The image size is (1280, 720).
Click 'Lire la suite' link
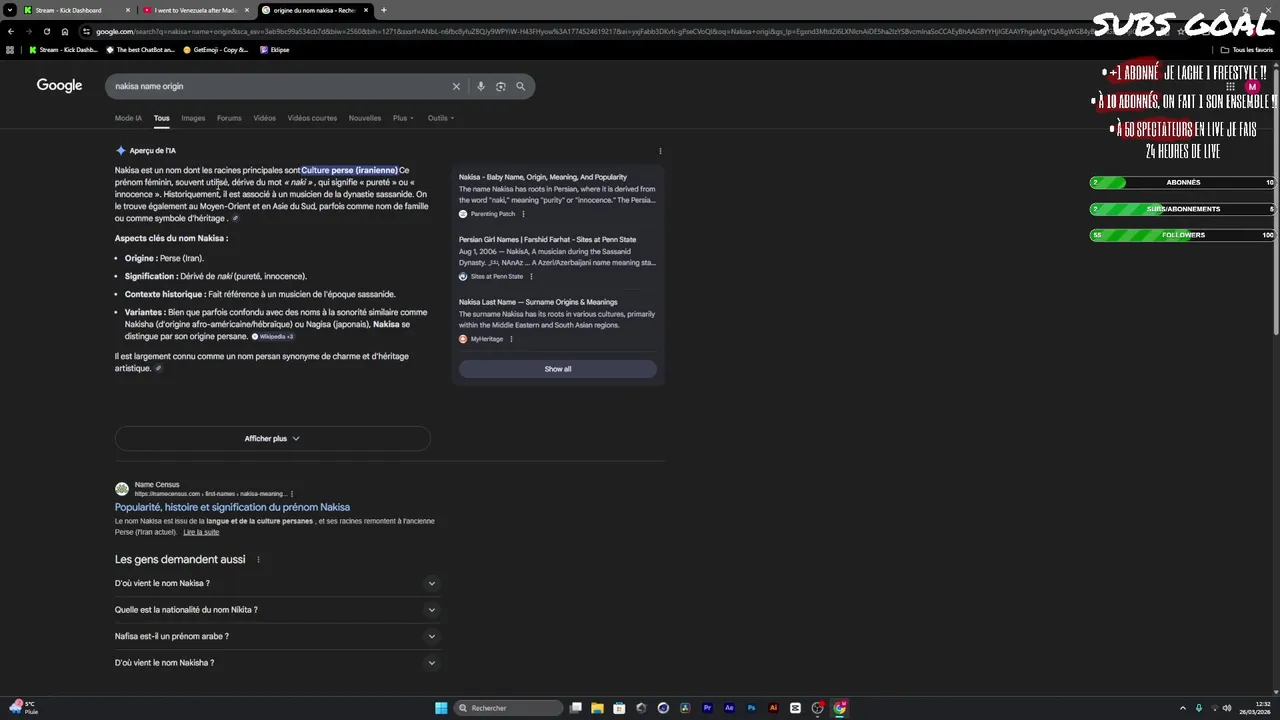[x=201, y=532]
